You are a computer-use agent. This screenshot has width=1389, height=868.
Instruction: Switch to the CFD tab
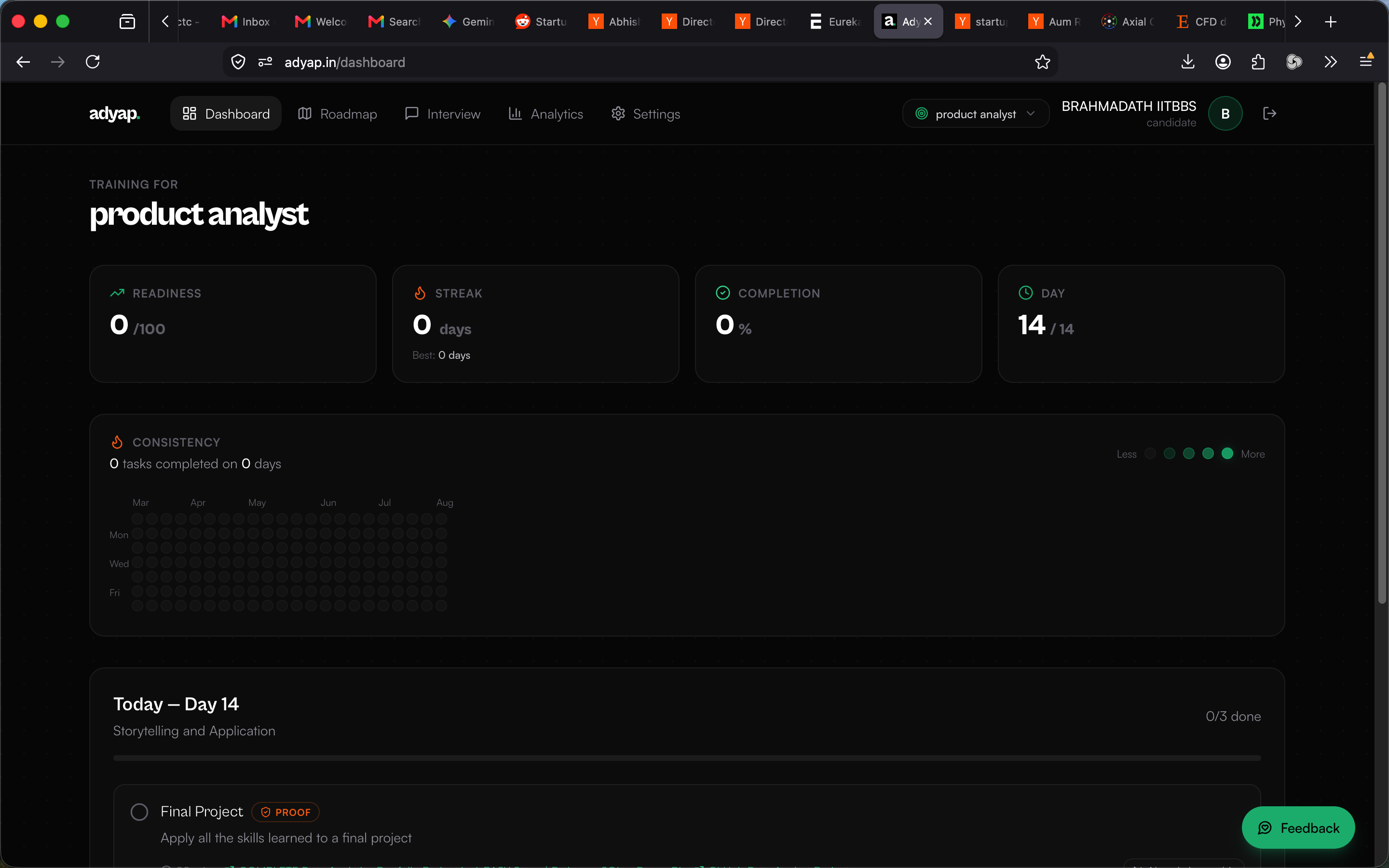[x=1202, y=22]
